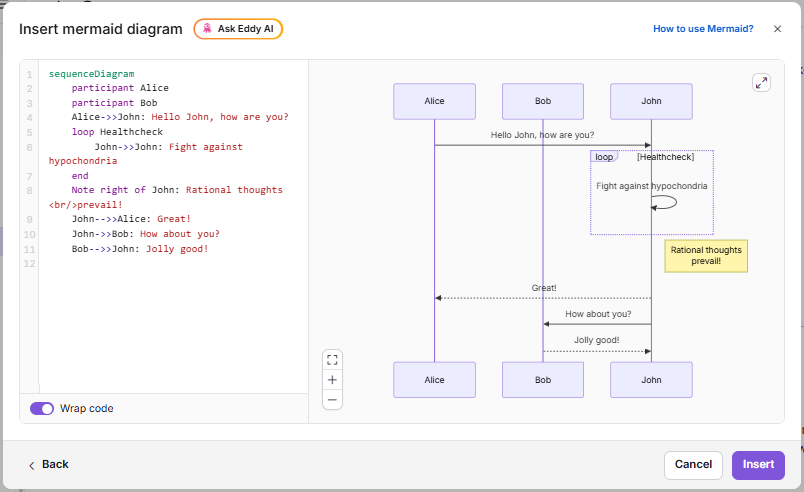Click the 'Hello John, how are you?' diagram message
This screenshot has height=492, width=804.
point(542,135)
